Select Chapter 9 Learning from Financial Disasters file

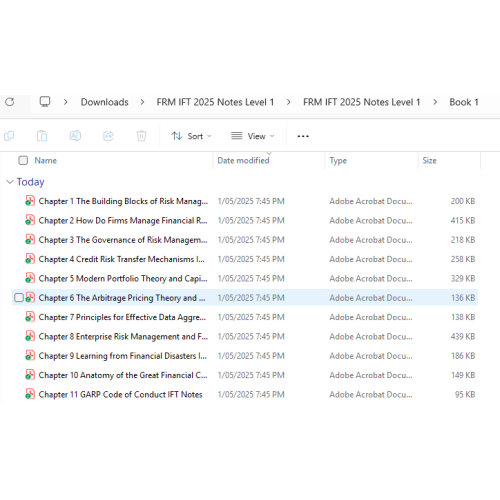(x=123, y=356)
